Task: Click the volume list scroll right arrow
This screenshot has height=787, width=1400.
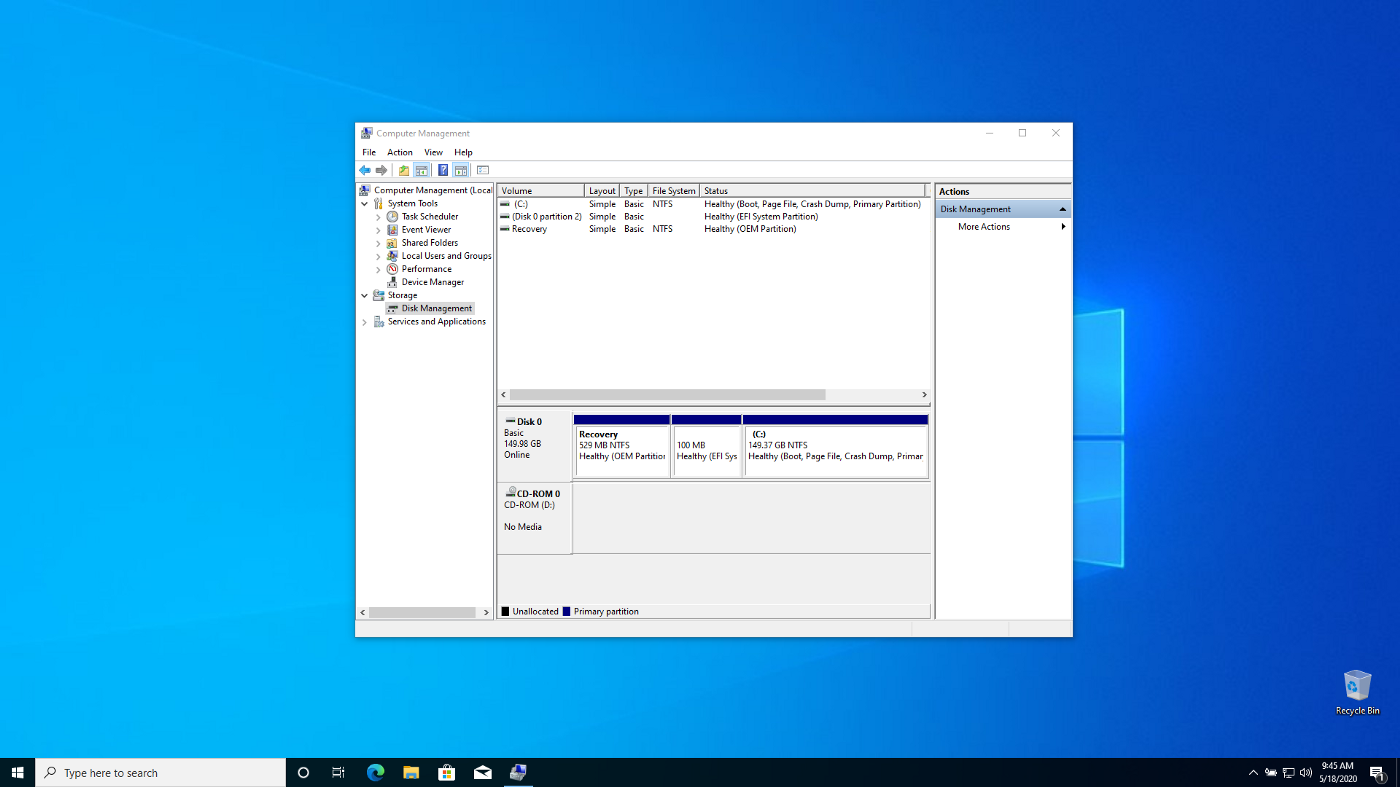Action: coord(924,395)
